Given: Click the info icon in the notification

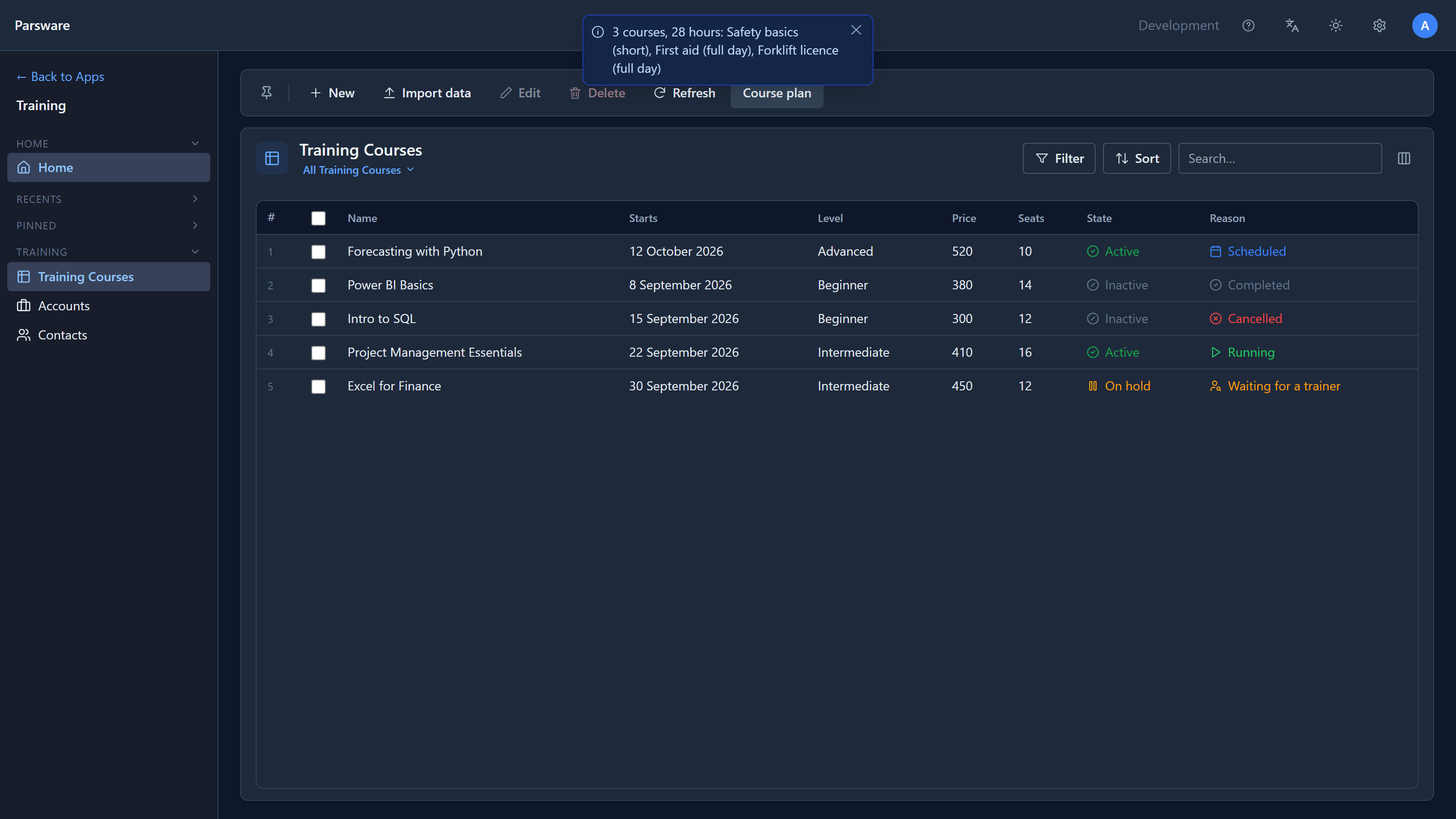Looking at the screenshot, I should coord(597,32).
